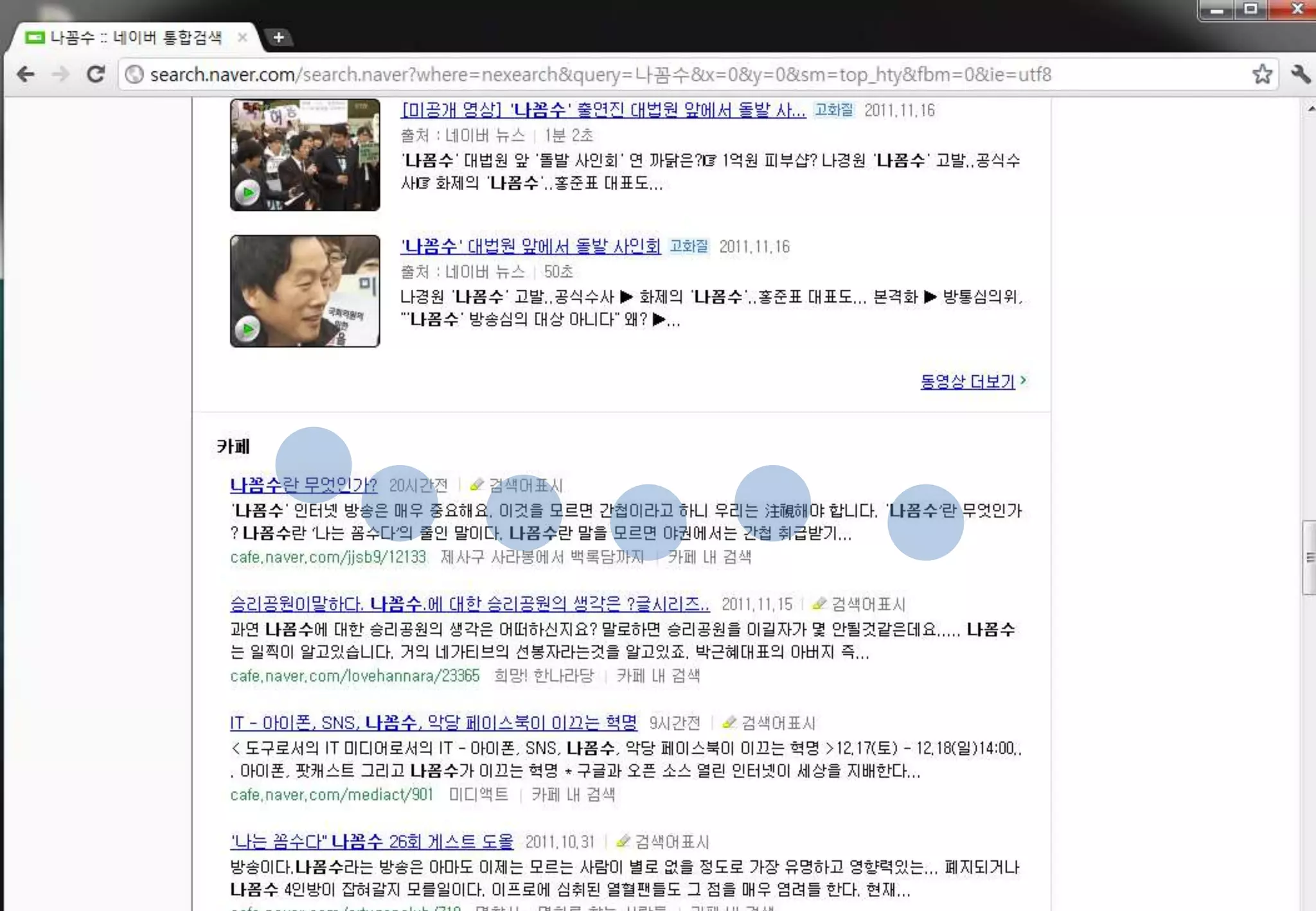The height and width of the screenshot is (911, 1316).
Task: Open IT - 아이폰, SNS, 나꼼수 post link
Action: [433, 723]
